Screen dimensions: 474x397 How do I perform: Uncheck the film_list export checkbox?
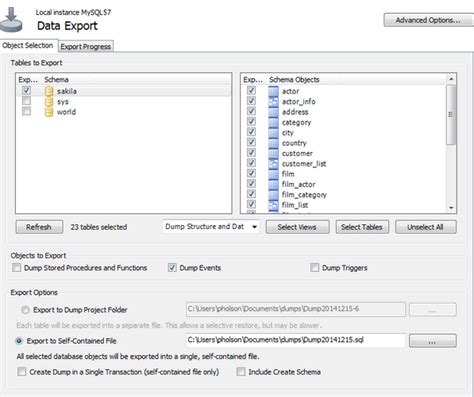point(251,204)
